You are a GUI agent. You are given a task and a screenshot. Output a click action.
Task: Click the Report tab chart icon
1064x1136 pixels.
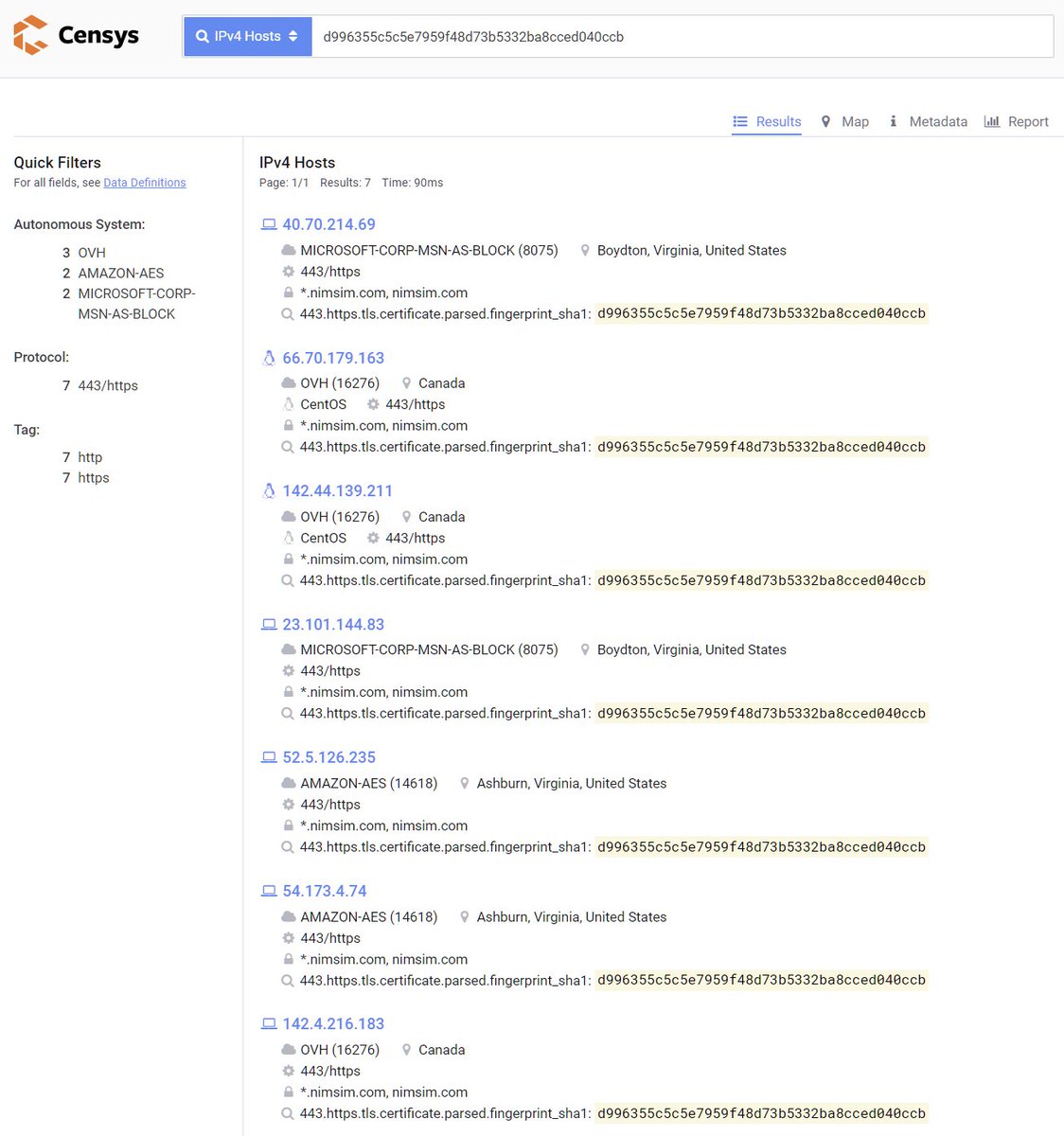coord(992,122)
